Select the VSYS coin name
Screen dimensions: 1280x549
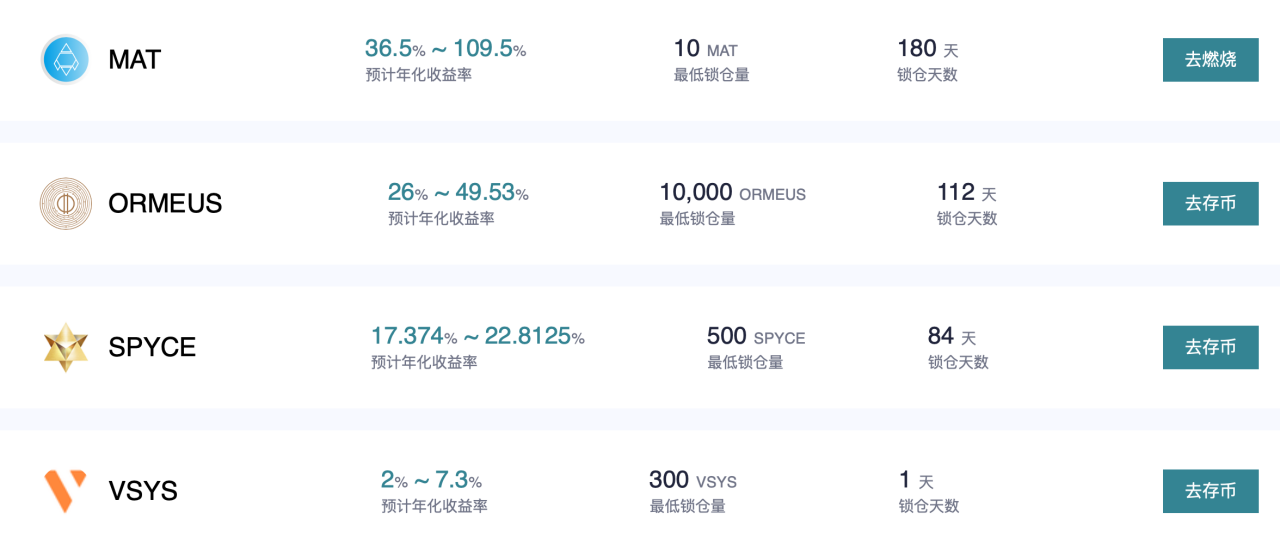pyautogui.click(x=143, y=492)
